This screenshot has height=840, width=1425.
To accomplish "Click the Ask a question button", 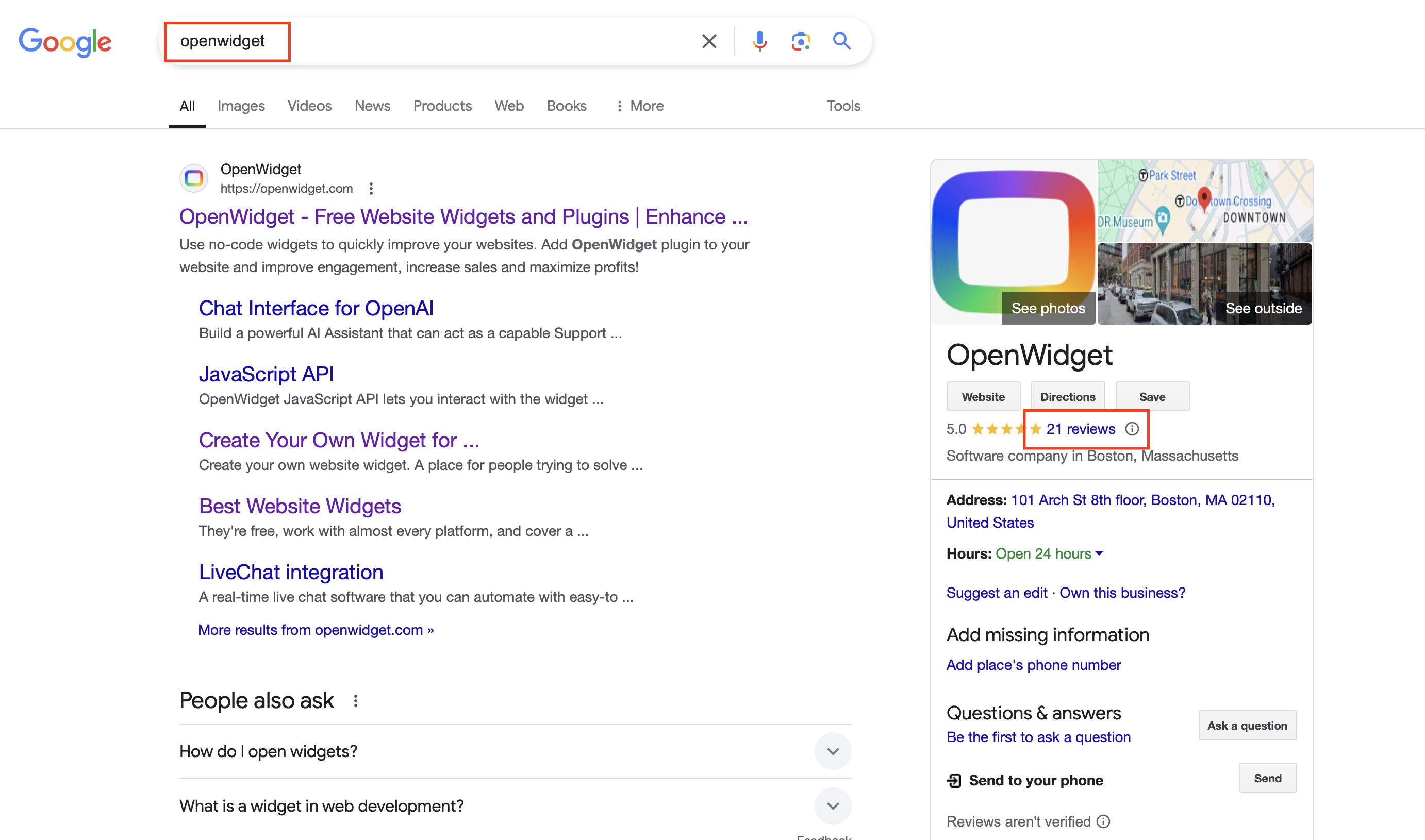I will tap(1247, 726).
